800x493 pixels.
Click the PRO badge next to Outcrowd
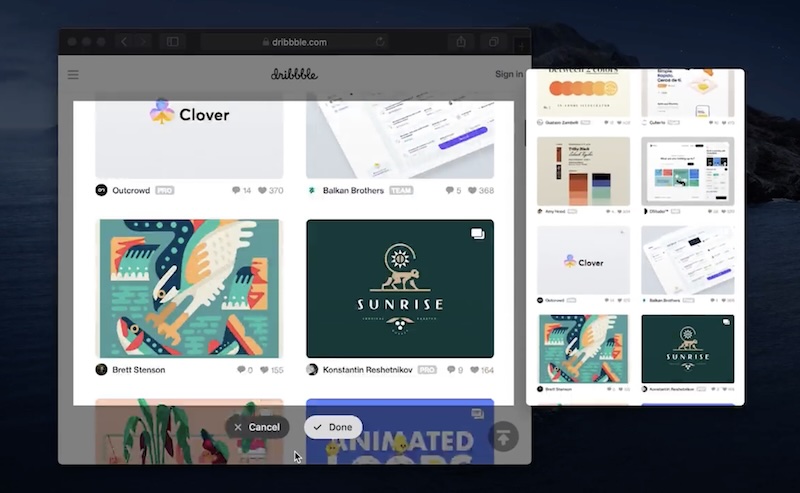click(164, 190)
